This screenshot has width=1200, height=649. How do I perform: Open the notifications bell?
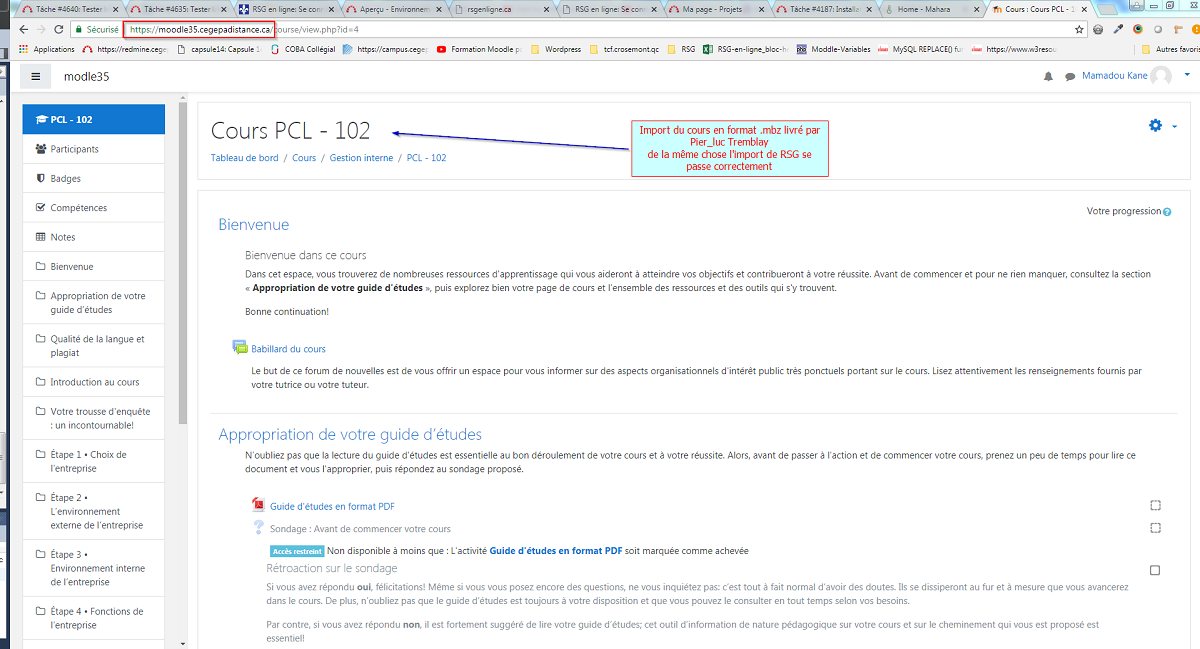(1048, 77)
